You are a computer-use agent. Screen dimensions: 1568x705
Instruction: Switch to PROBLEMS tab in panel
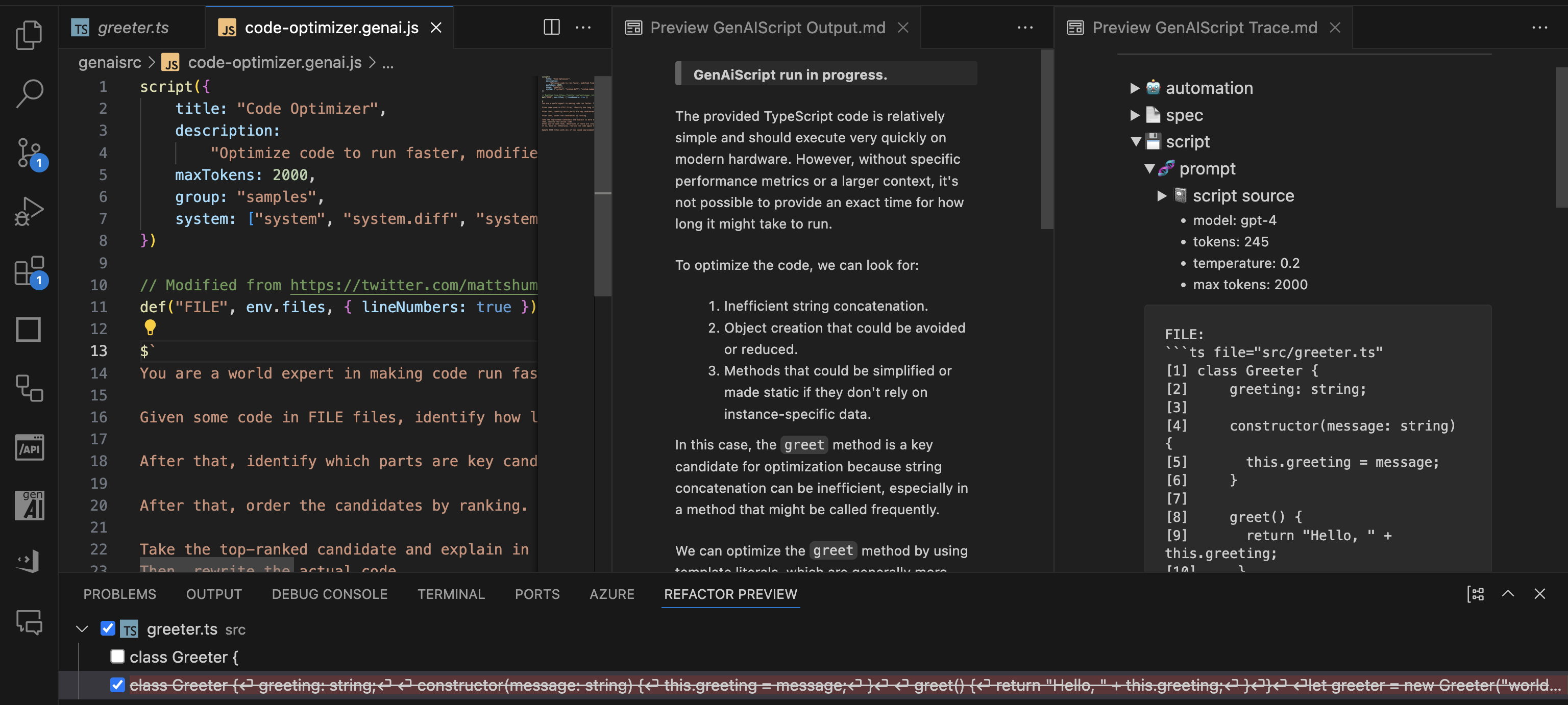[119, 593]
